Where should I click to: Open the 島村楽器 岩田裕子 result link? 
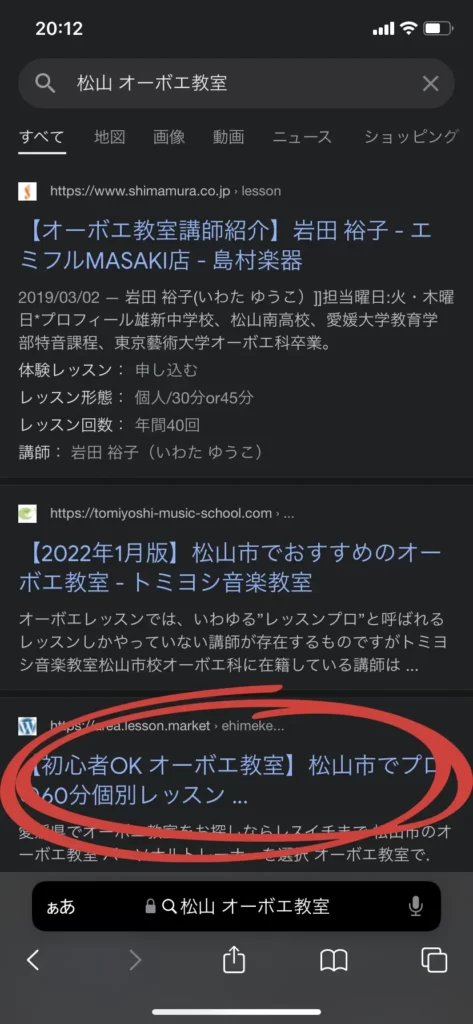[x=230, y=246]
